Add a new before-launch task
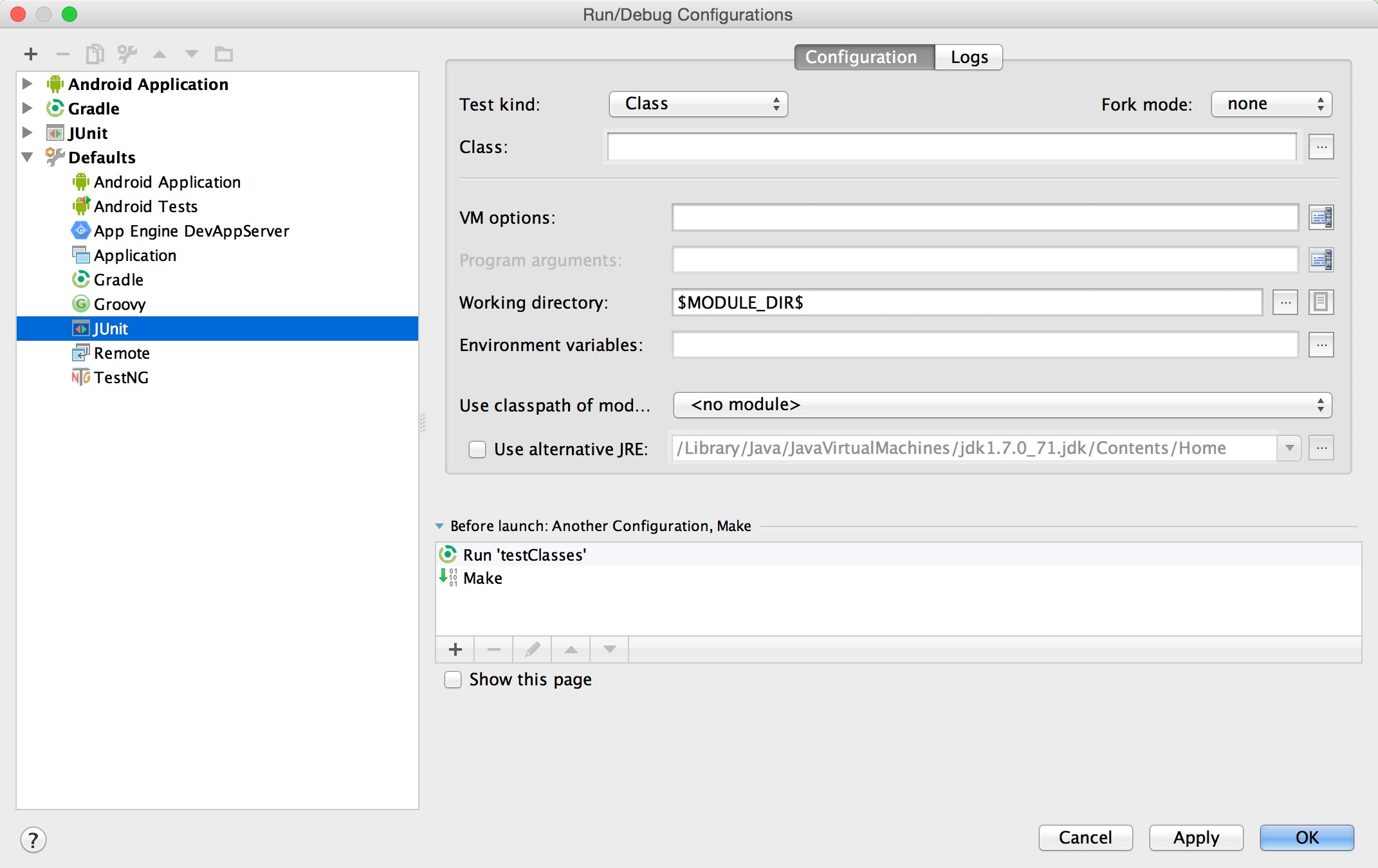This screenshot has width=1378, height=868. pyautogui.click(x=454, y=649)
